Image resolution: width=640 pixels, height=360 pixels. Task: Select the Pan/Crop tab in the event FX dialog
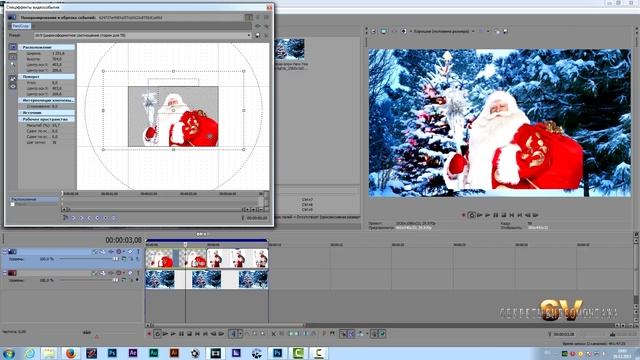[20, 26]
